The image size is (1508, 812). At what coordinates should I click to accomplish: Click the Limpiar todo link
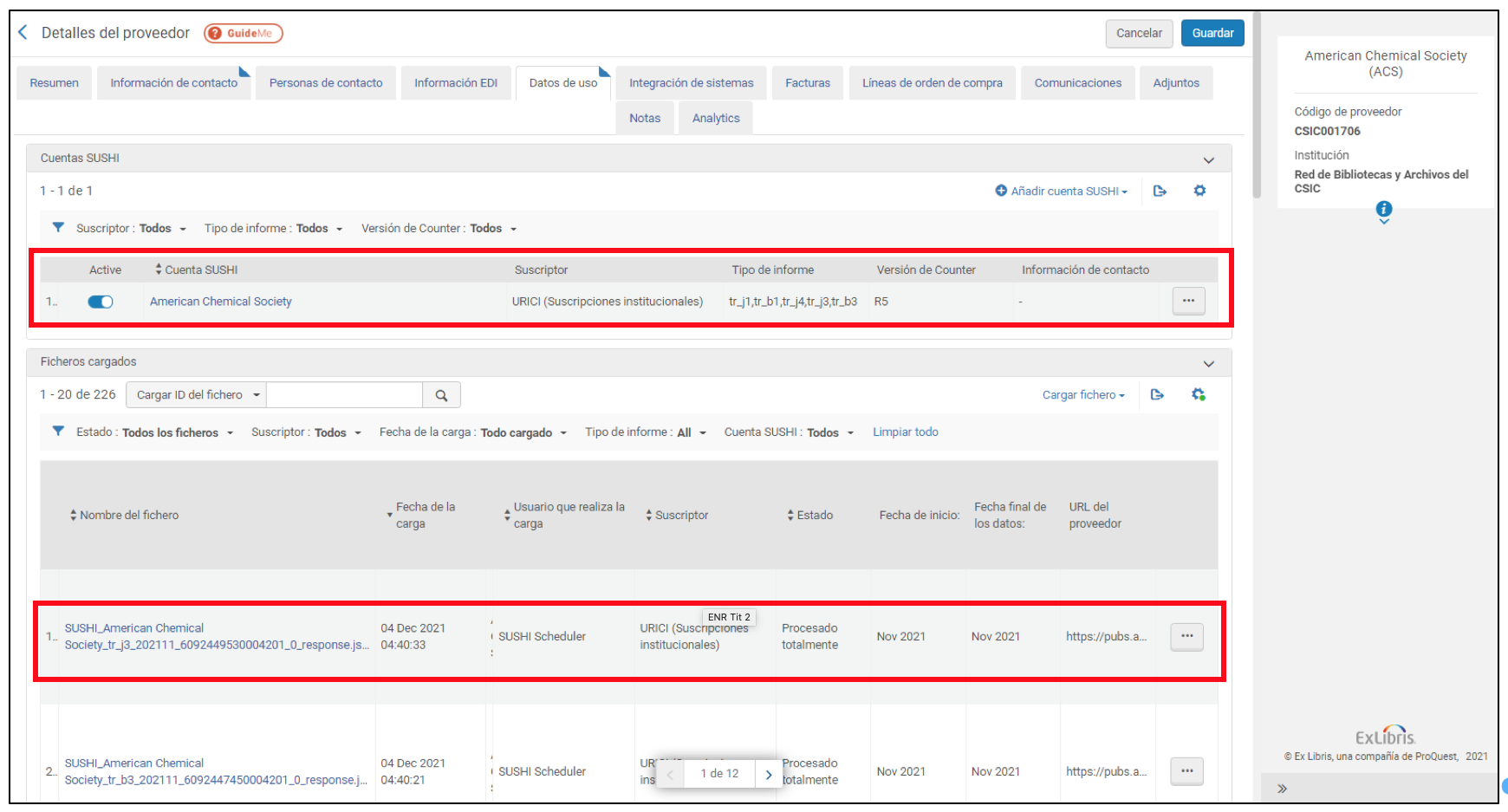pos(905,432)
